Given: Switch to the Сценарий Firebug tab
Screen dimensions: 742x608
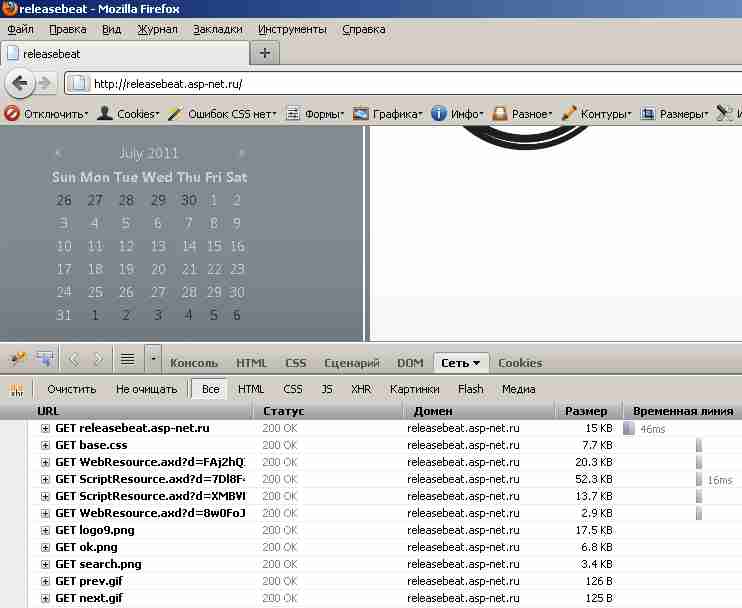Looking at the screenshot, I should coord(352,363).
